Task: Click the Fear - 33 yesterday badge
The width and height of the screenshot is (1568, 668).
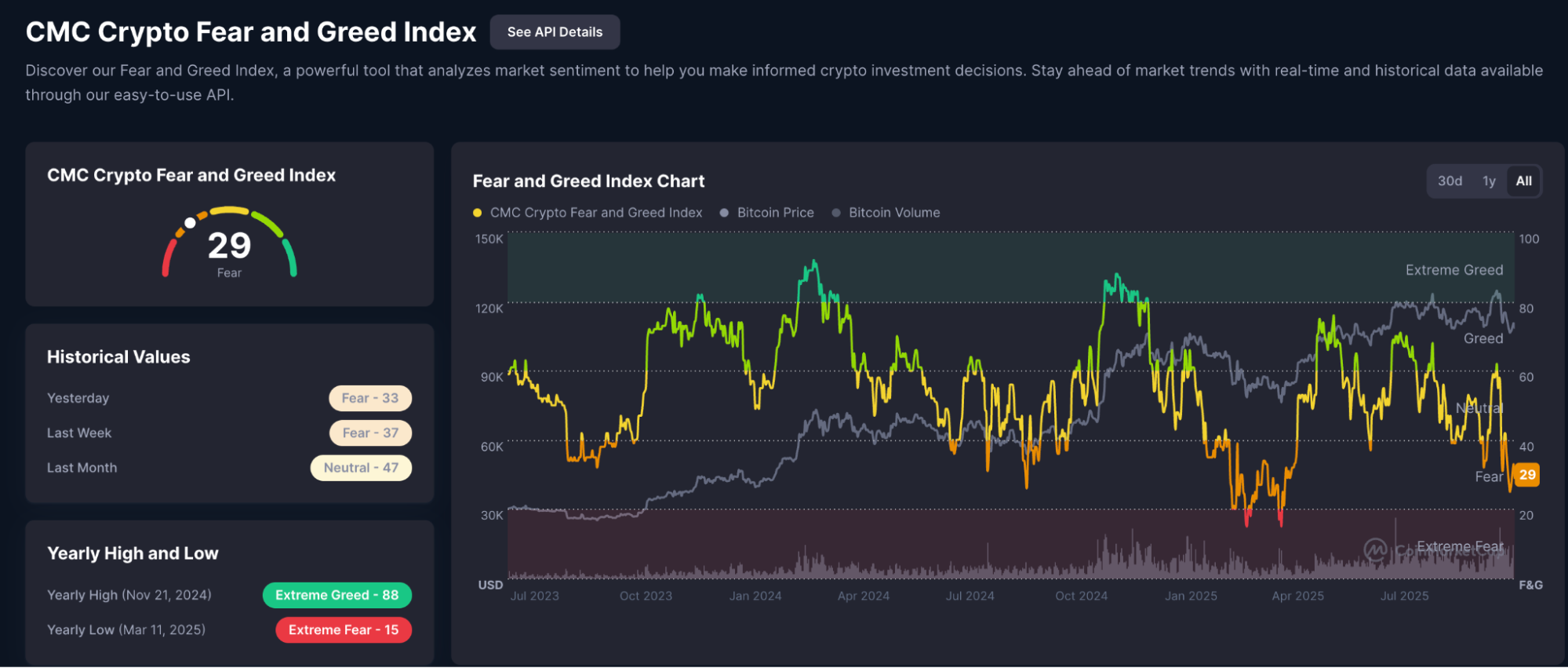Action: pyautogui.click(x=370, y=398)
